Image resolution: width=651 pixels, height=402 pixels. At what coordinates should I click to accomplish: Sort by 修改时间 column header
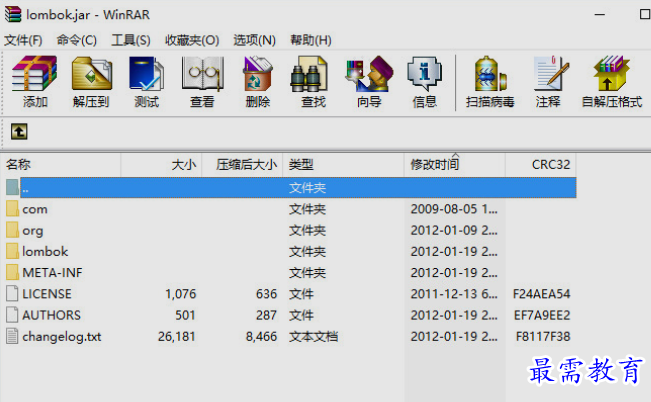pyautogui.click(x=455, y=165)
